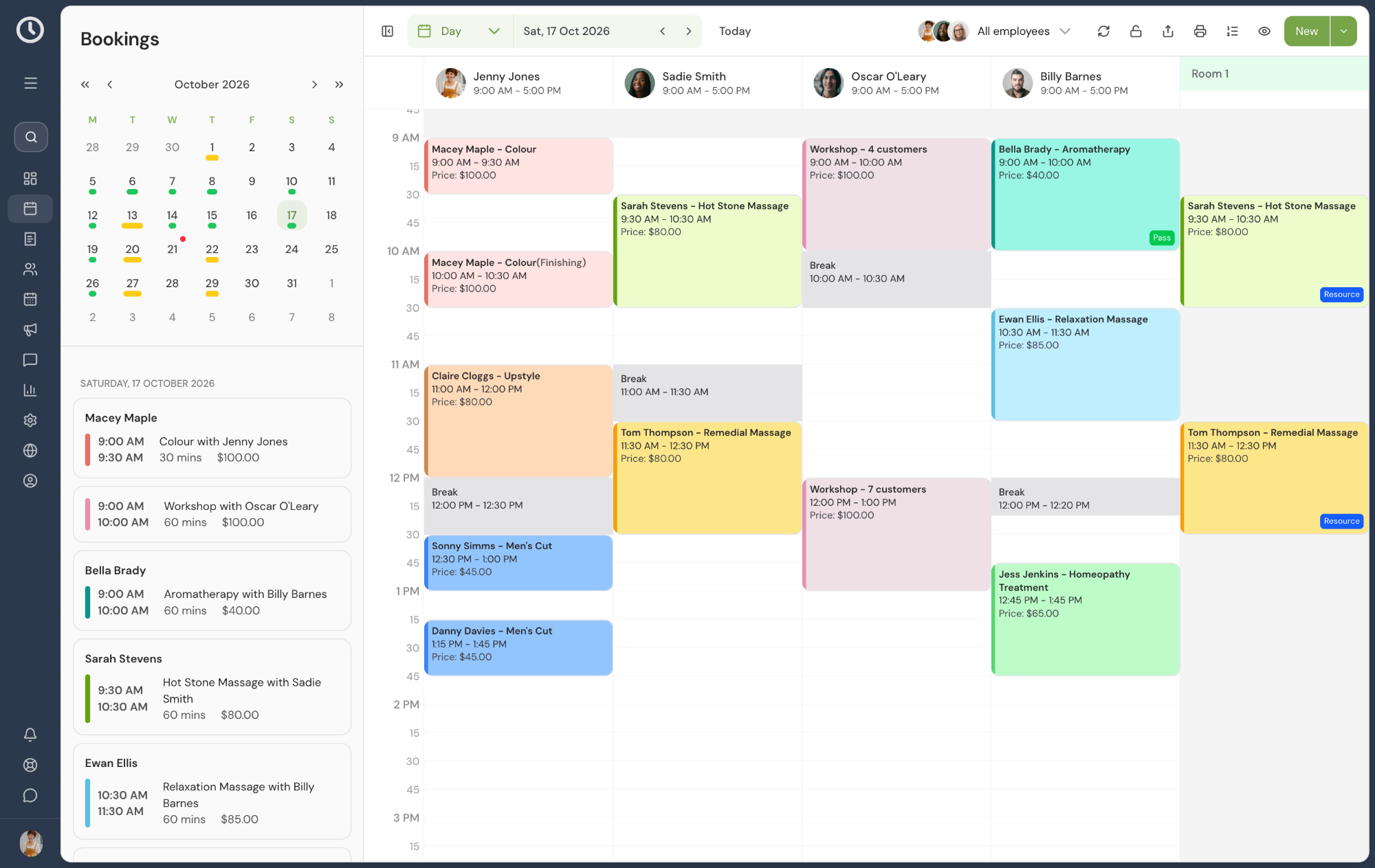Viewport: 1375px width, 868px height.
Task: Open Jenny Jones column header
Action: (518, 83)
